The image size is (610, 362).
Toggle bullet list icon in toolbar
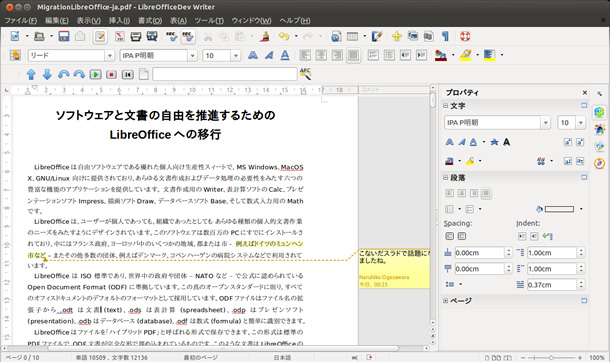[x=389, y=55]
